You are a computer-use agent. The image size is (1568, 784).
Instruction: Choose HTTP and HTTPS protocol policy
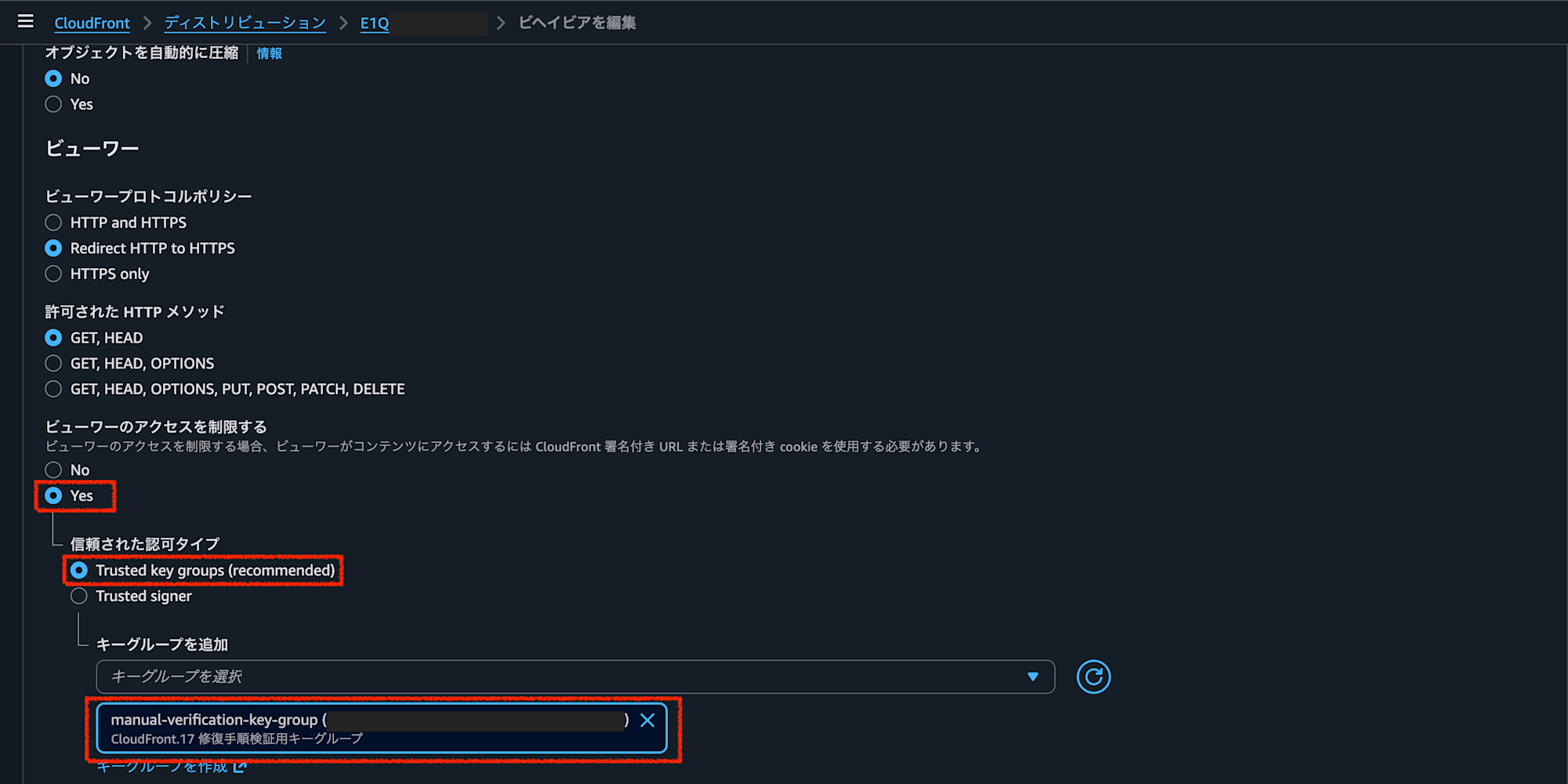coord(53,223)
